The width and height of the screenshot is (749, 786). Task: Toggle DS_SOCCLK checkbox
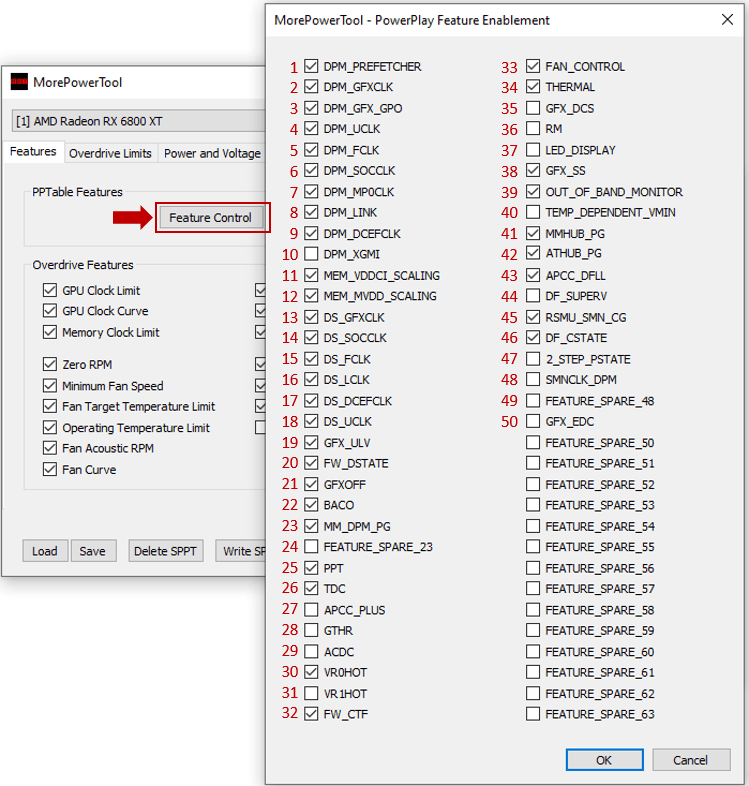tap(311, 338)
